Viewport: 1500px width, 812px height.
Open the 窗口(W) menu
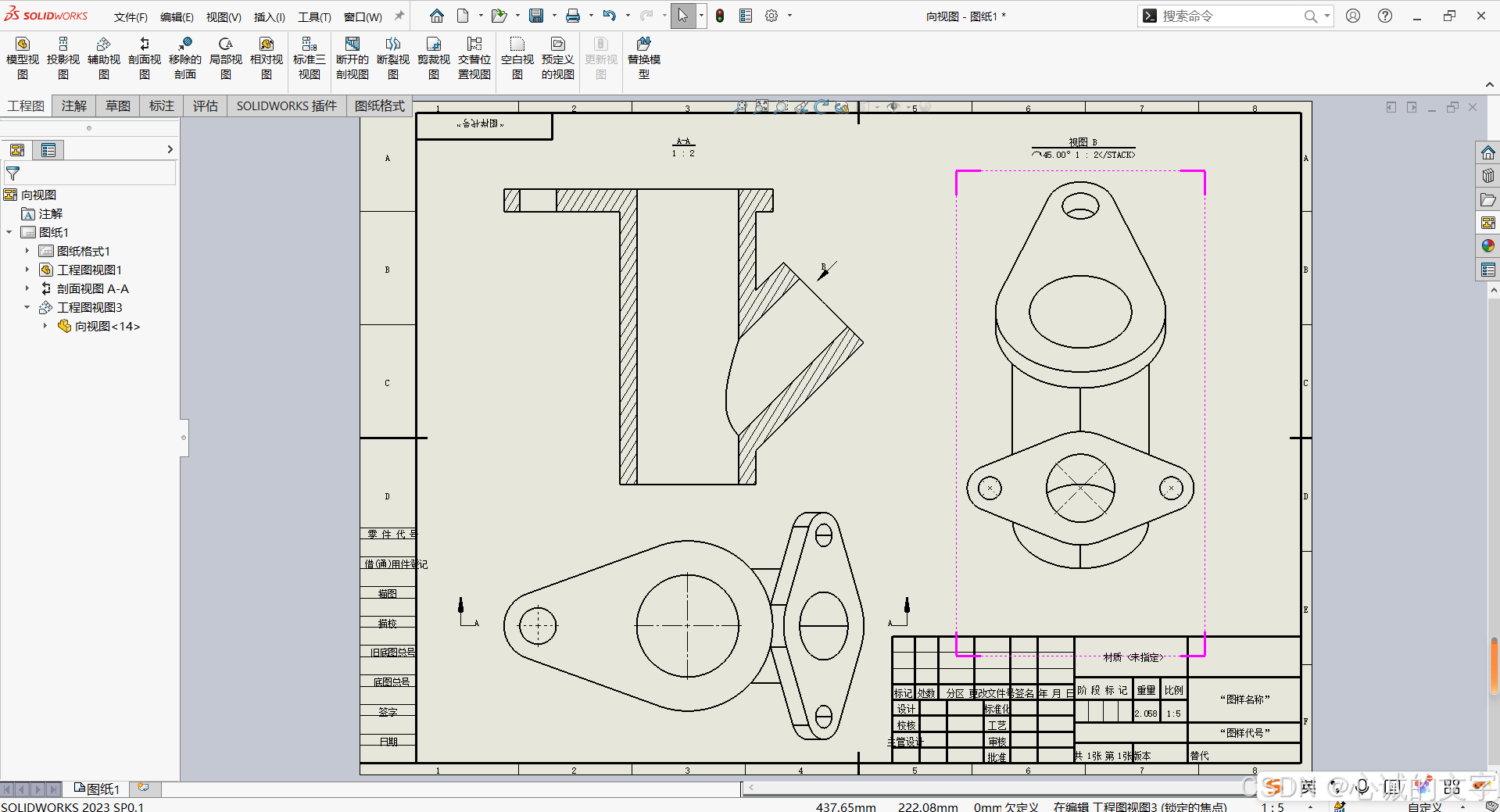click(363, 17)
